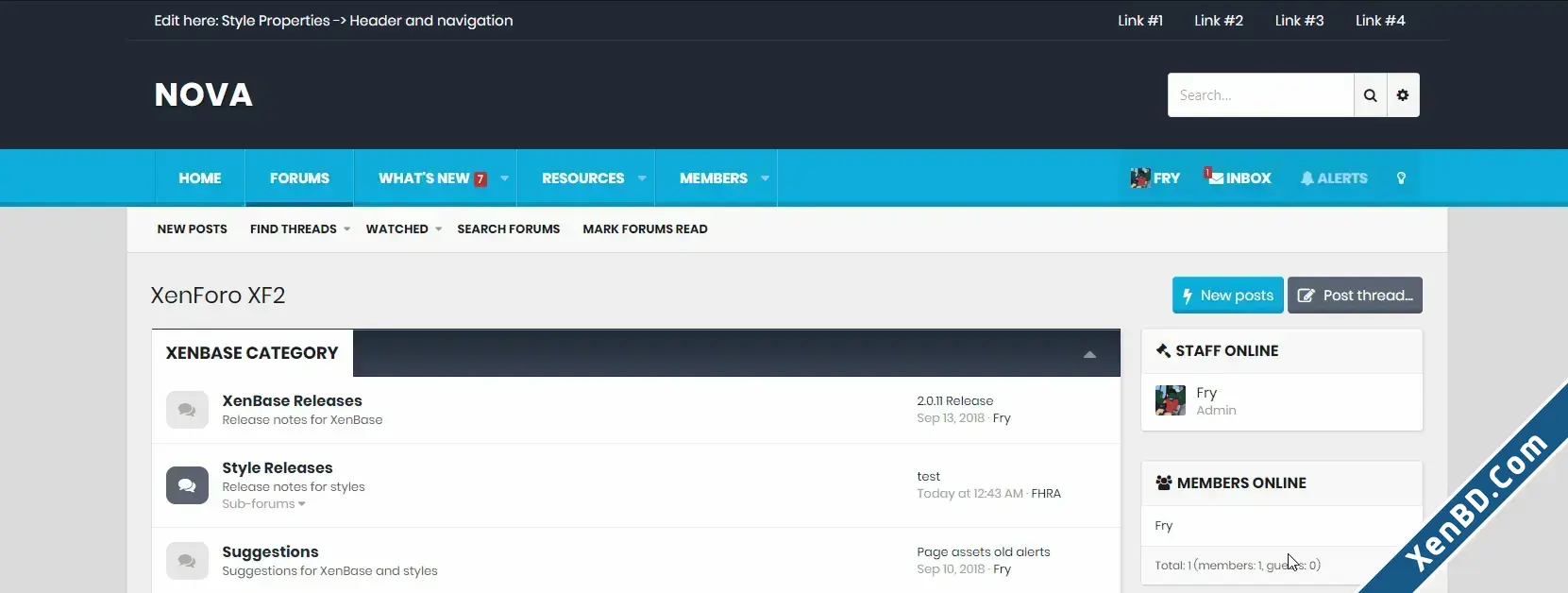This screenshot has height=593, width=1568.
Task: Click 'Admin' title under Fry
Action: tap(1216, 411)
